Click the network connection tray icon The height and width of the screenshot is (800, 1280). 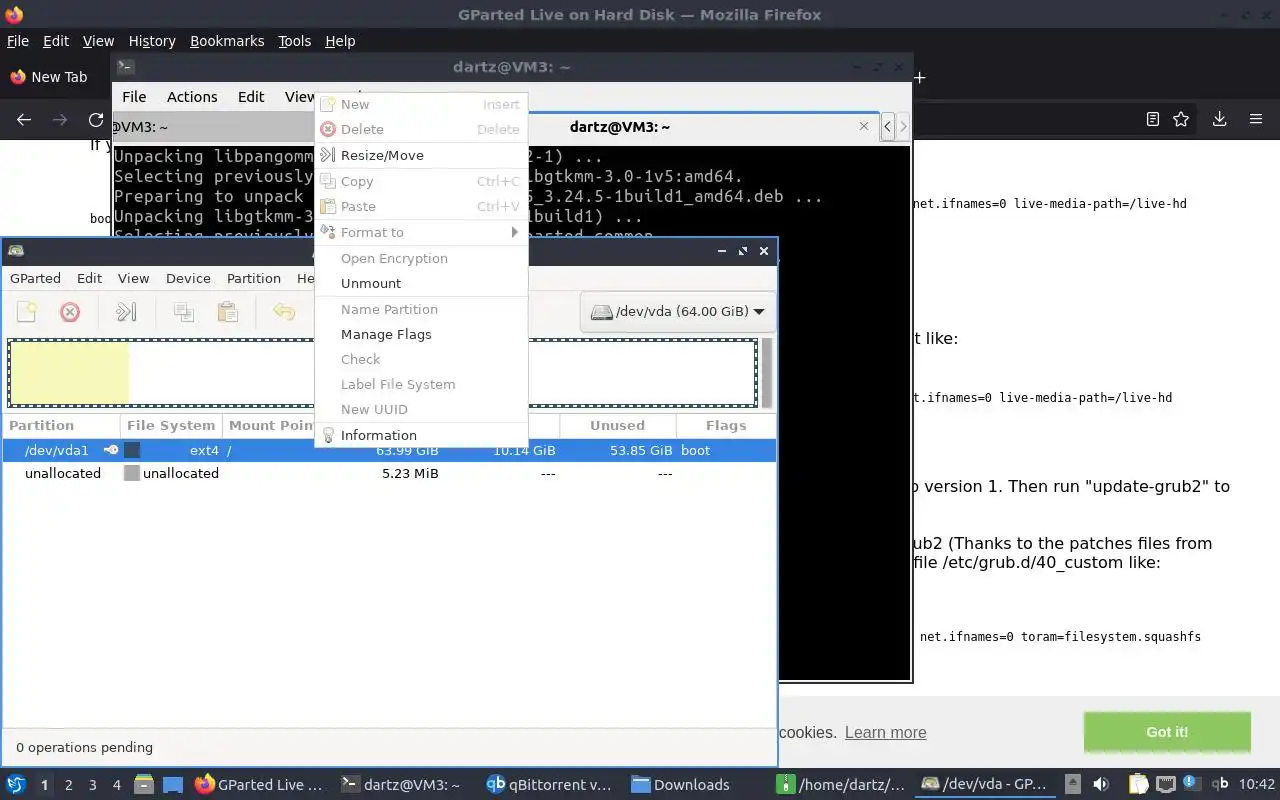coord(1165,784)
